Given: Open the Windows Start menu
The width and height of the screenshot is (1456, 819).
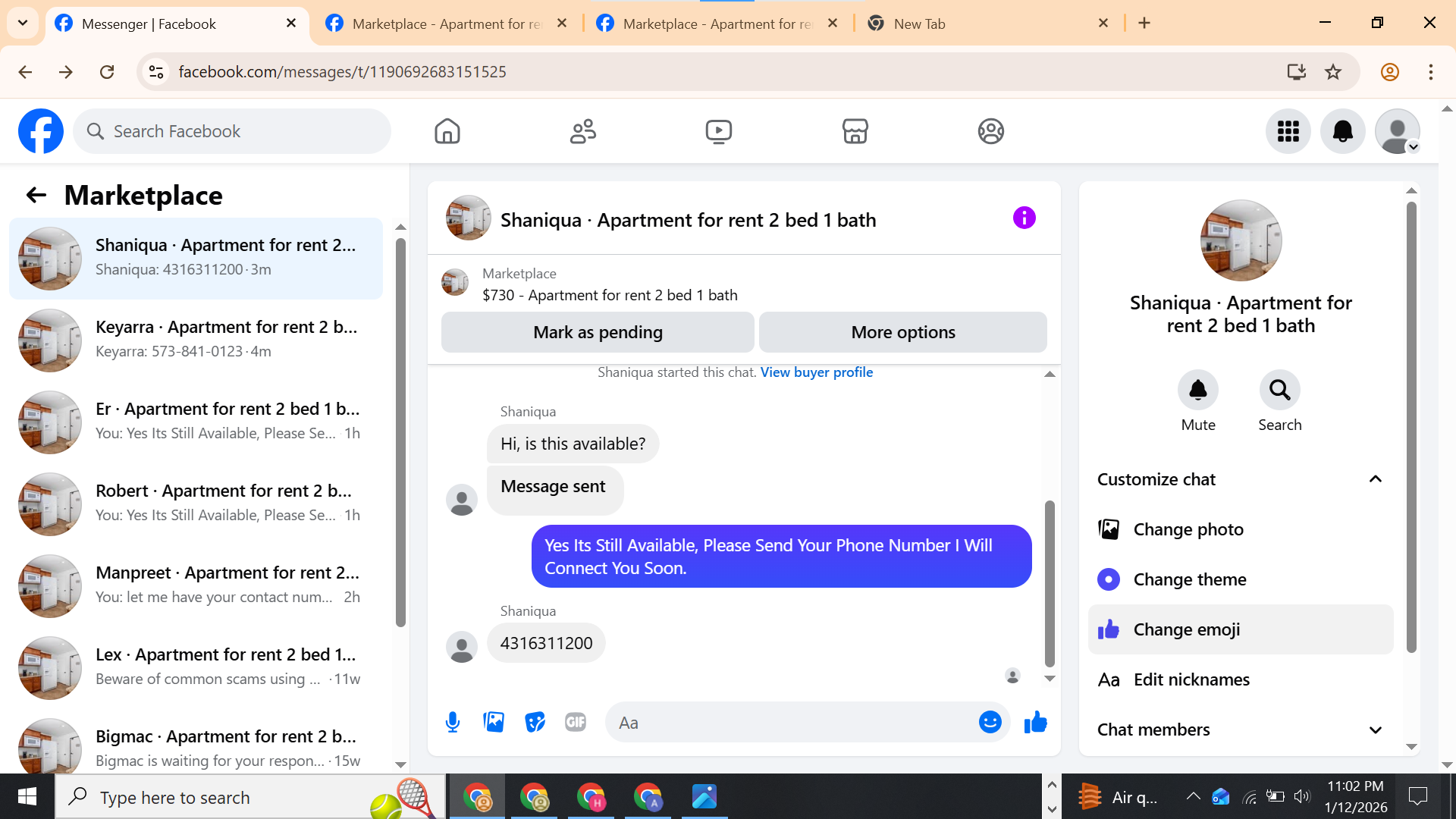Looking at the screenshot, I should tap(27, 796).
